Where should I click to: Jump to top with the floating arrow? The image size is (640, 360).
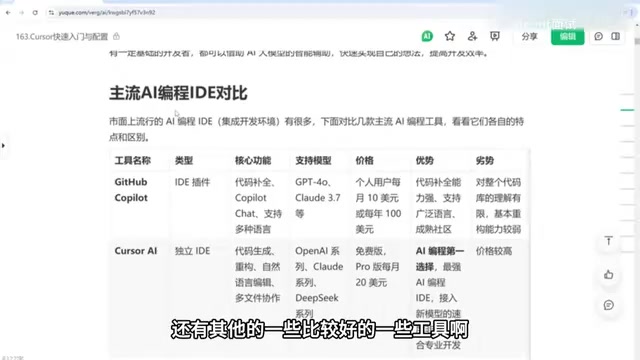609,241
